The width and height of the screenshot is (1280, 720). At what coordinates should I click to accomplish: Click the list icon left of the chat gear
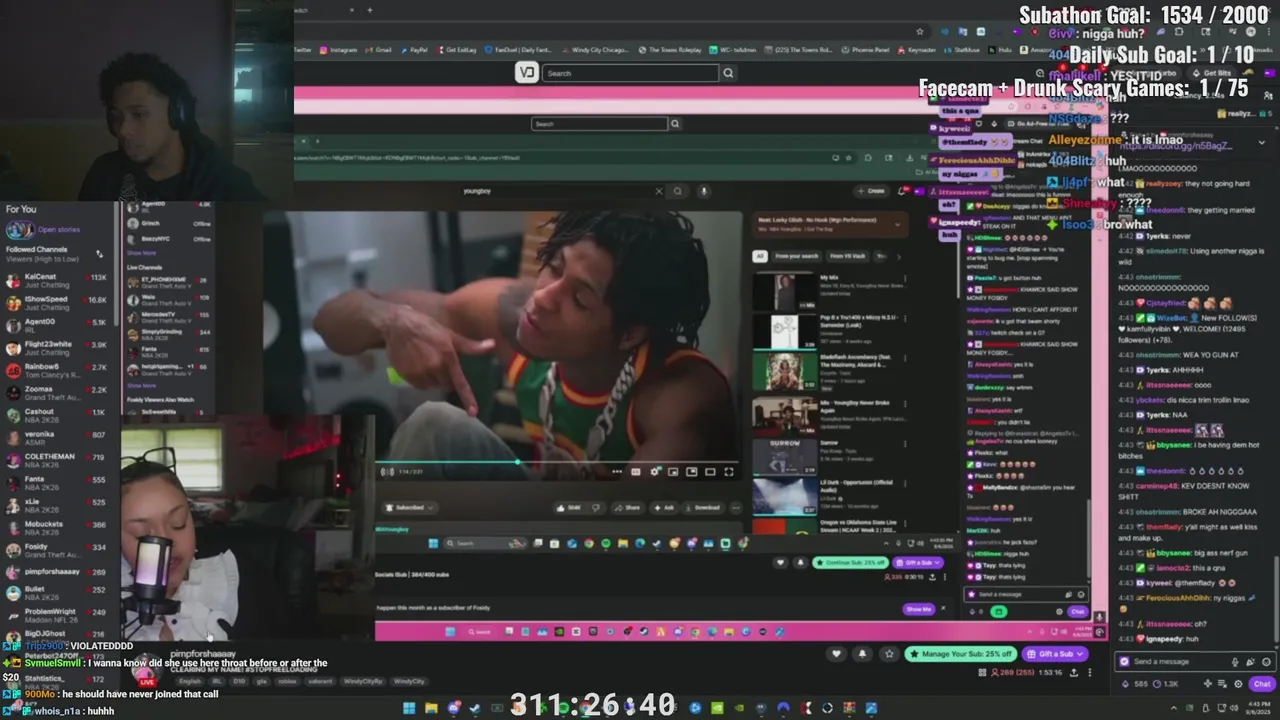pos(1222,684)
